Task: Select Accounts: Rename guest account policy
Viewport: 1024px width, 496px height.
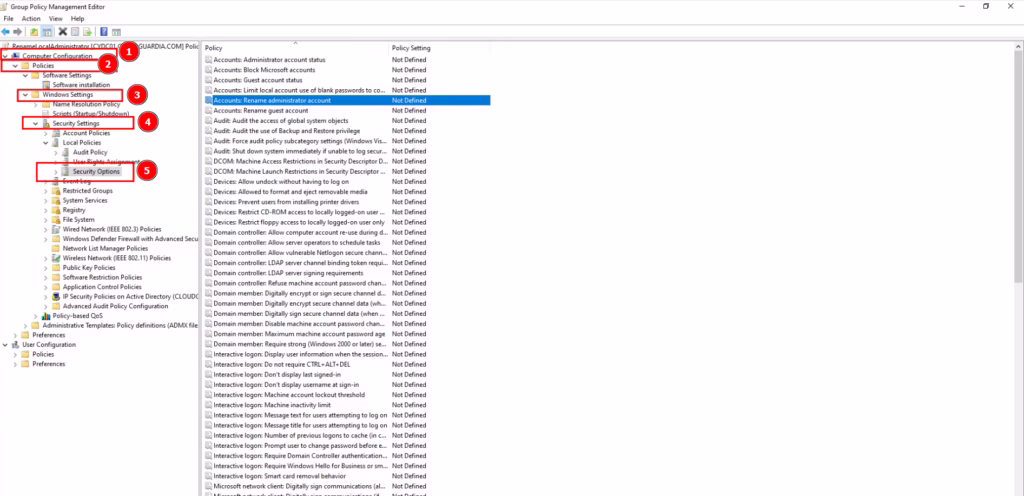Action: tap(262, 110)
